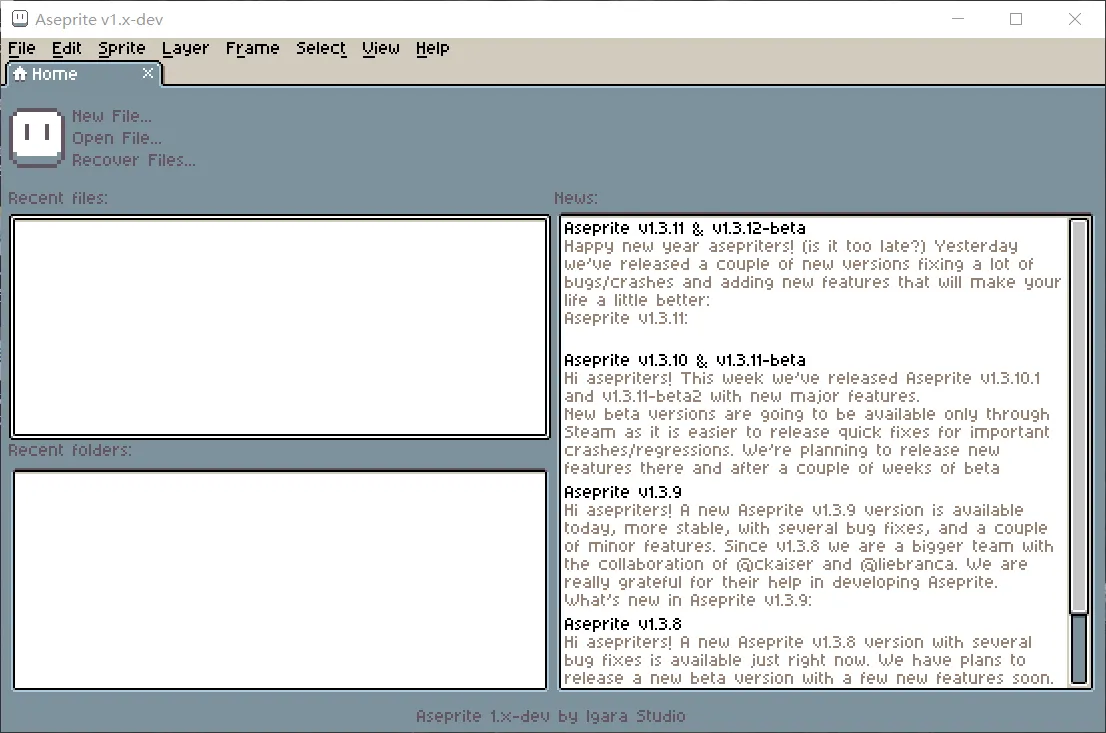The height and width of the screenshot is (733, 1106).
Task: Click the Aseprite logo face icon
Action: point(37,137)
